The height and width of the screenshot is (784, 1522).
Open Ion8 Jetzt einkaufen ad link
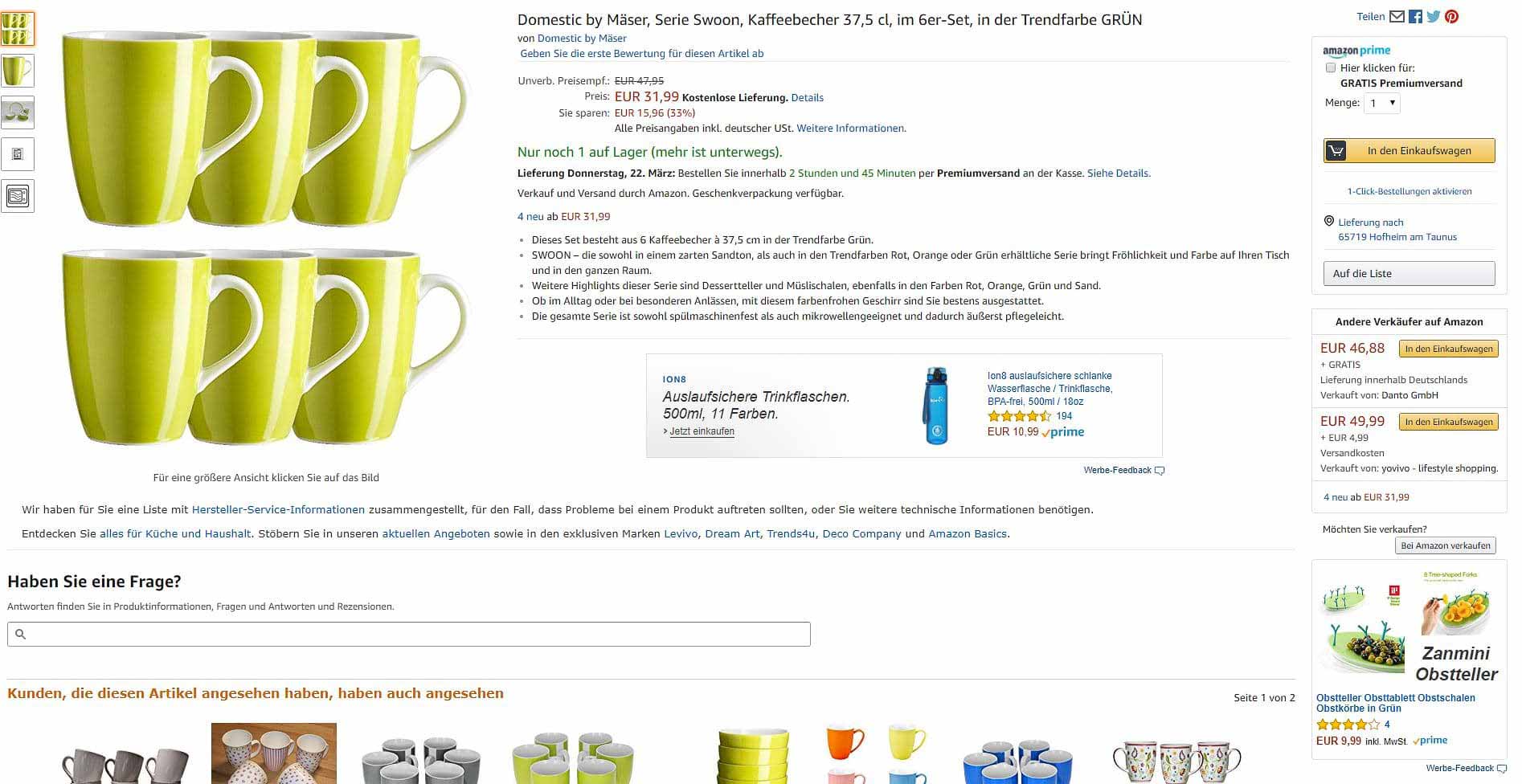point(702,431)
